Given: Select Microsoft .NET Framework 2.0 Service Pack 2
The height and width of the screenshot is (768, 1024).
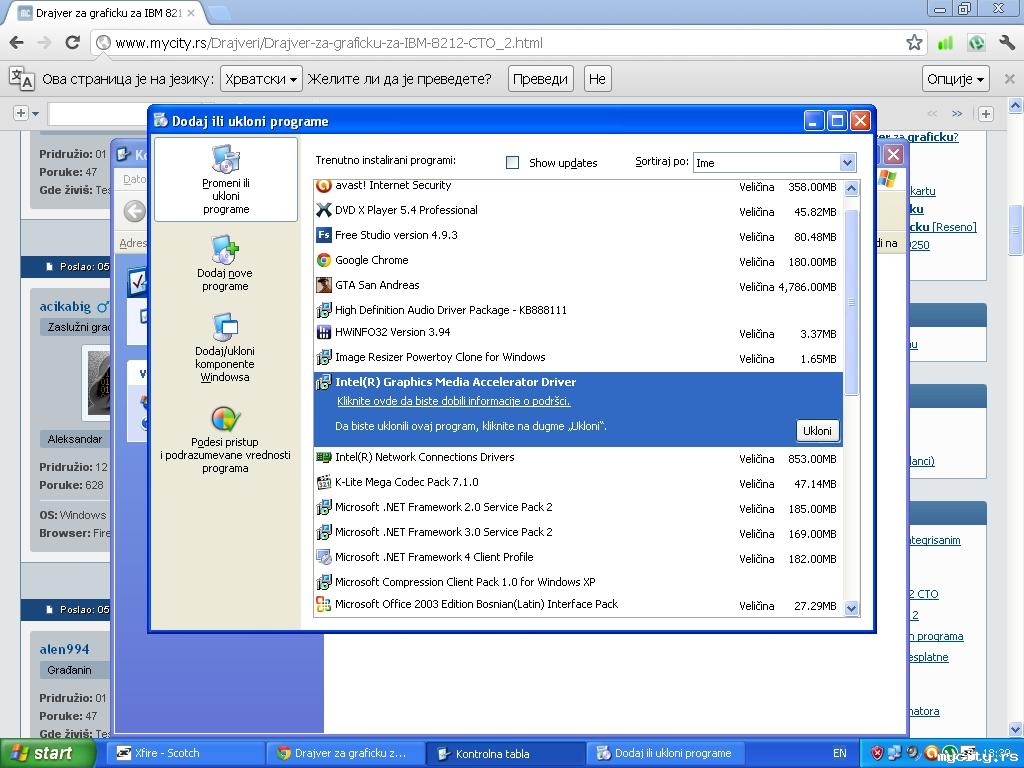Looking at the screenshot, I should tap(578, 507).
